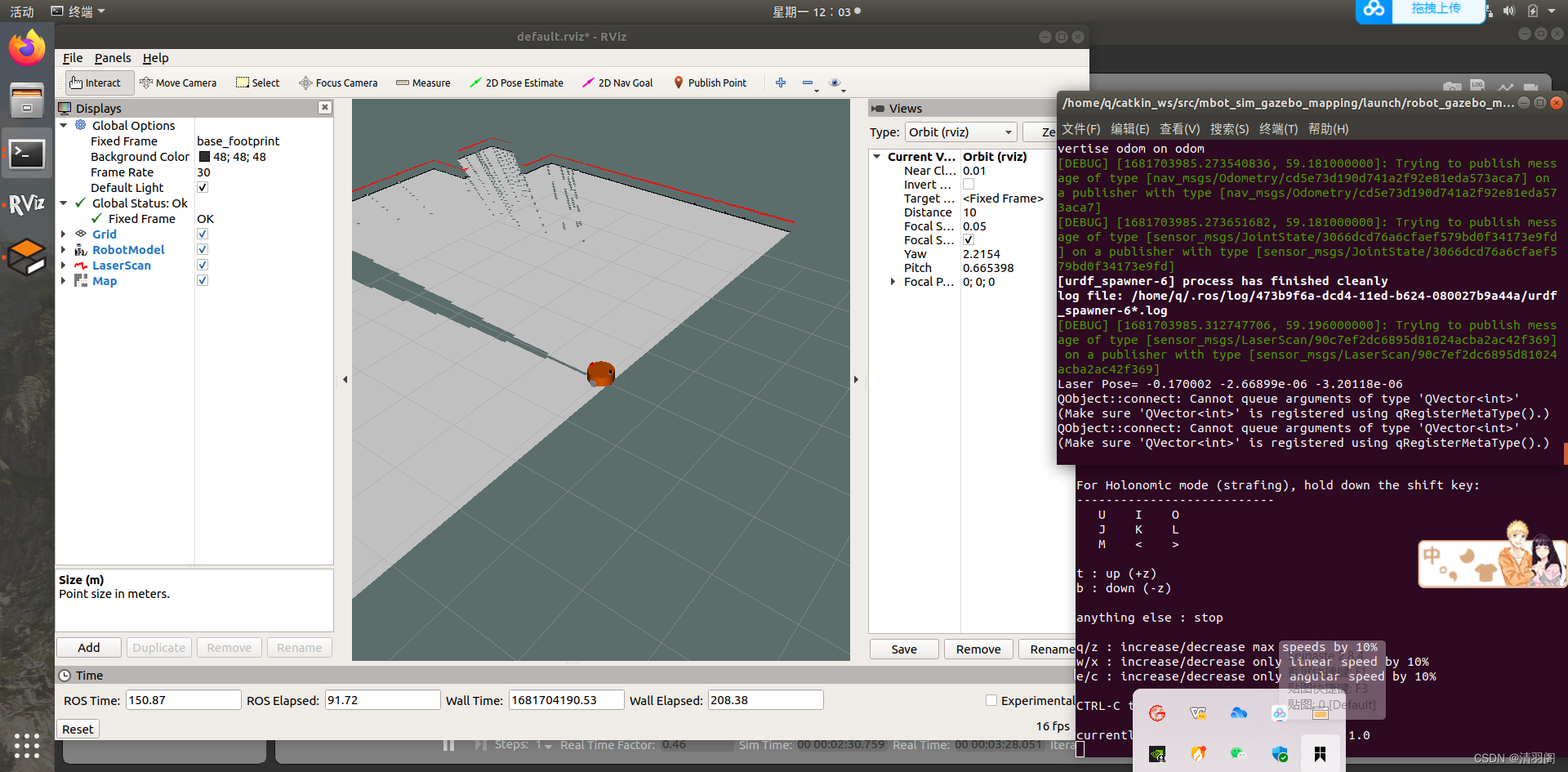The image size is (1568, 772).
Task: Disable the LaserScan display checkbox
Action: [x=203, y=265]
